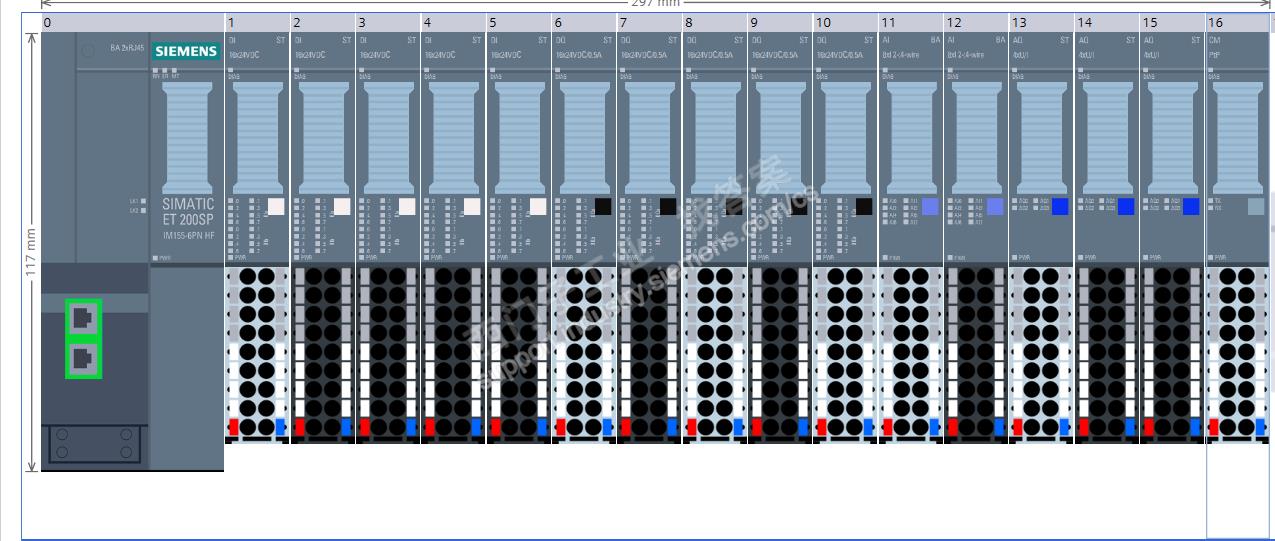Select slot 15 header
1275x541 pixels.
(x=1172, y=22)
